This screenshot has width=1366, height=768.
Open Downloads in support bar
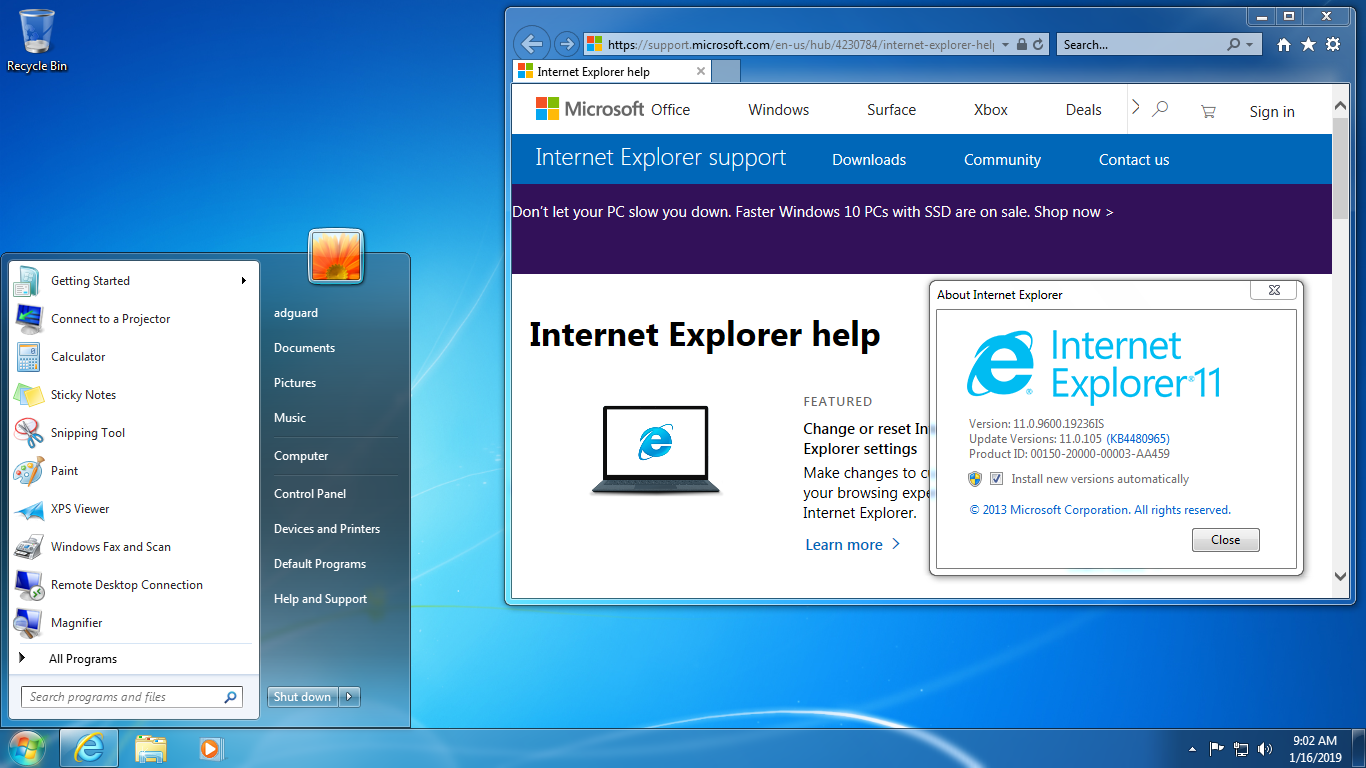click(869, 160)
